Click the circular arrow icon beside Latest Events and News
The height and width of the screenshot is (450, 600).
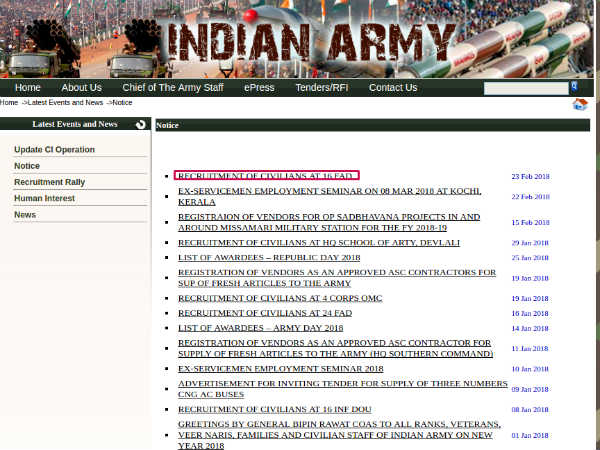[x=140, y=124]
